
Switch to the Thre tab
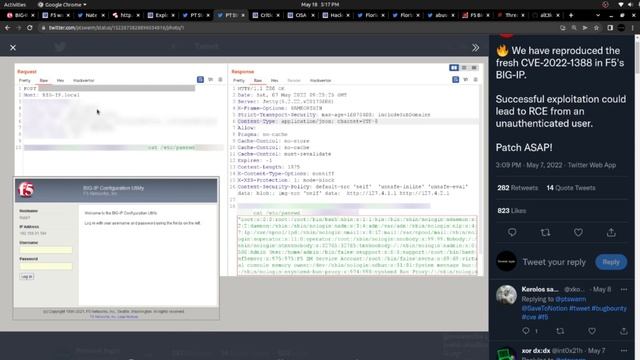(510, 15)
